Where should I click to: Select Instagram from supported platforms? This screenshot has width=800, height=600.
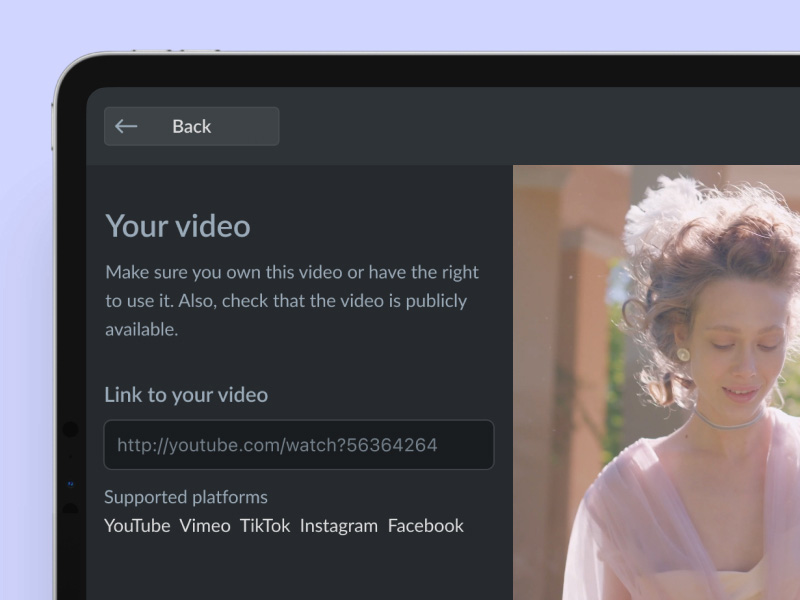[338, 526]
